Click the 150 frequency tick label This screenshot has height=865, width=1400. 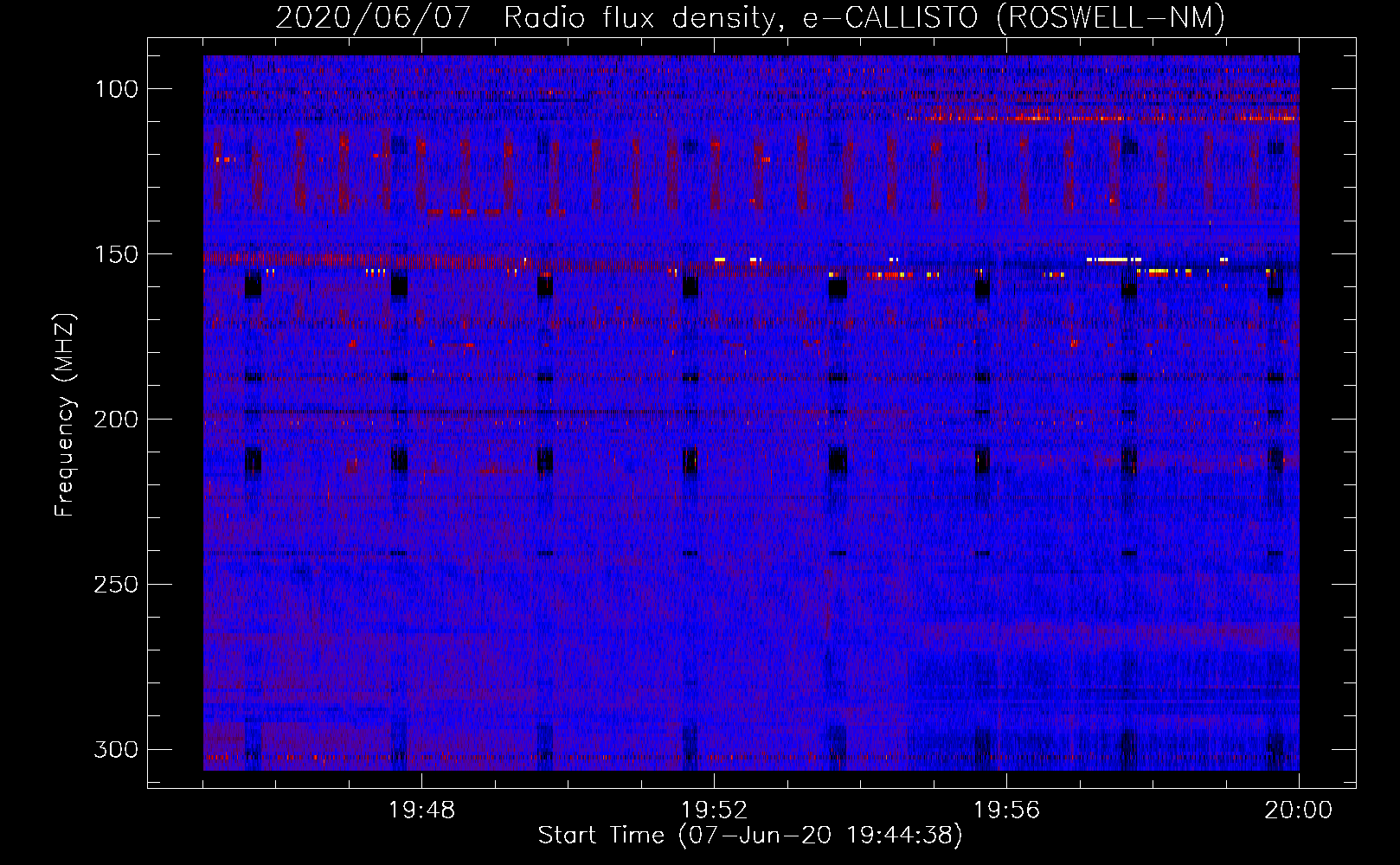click(x=116, y=254)
